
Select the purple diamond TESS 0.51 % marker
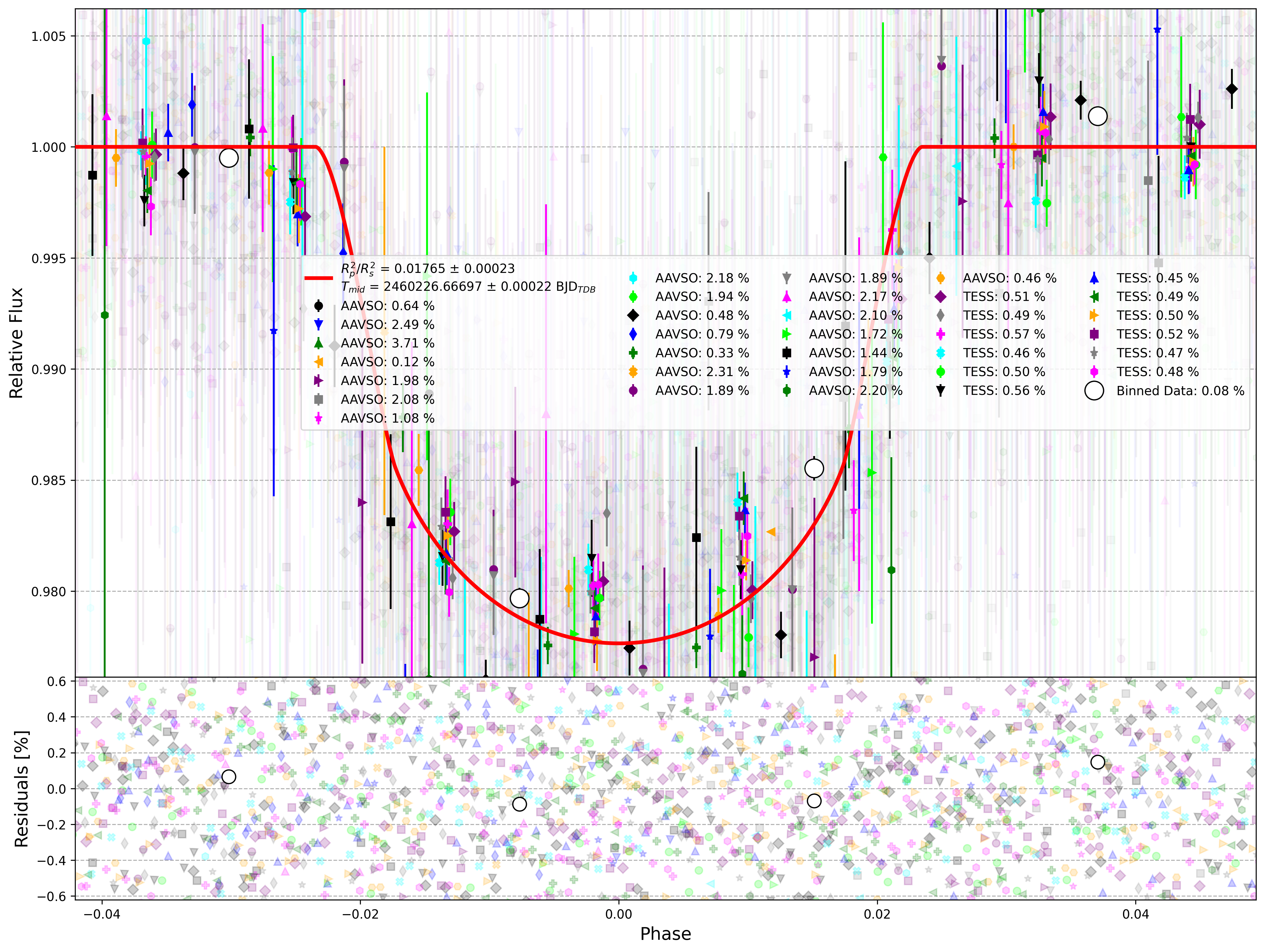coord(941,296)
